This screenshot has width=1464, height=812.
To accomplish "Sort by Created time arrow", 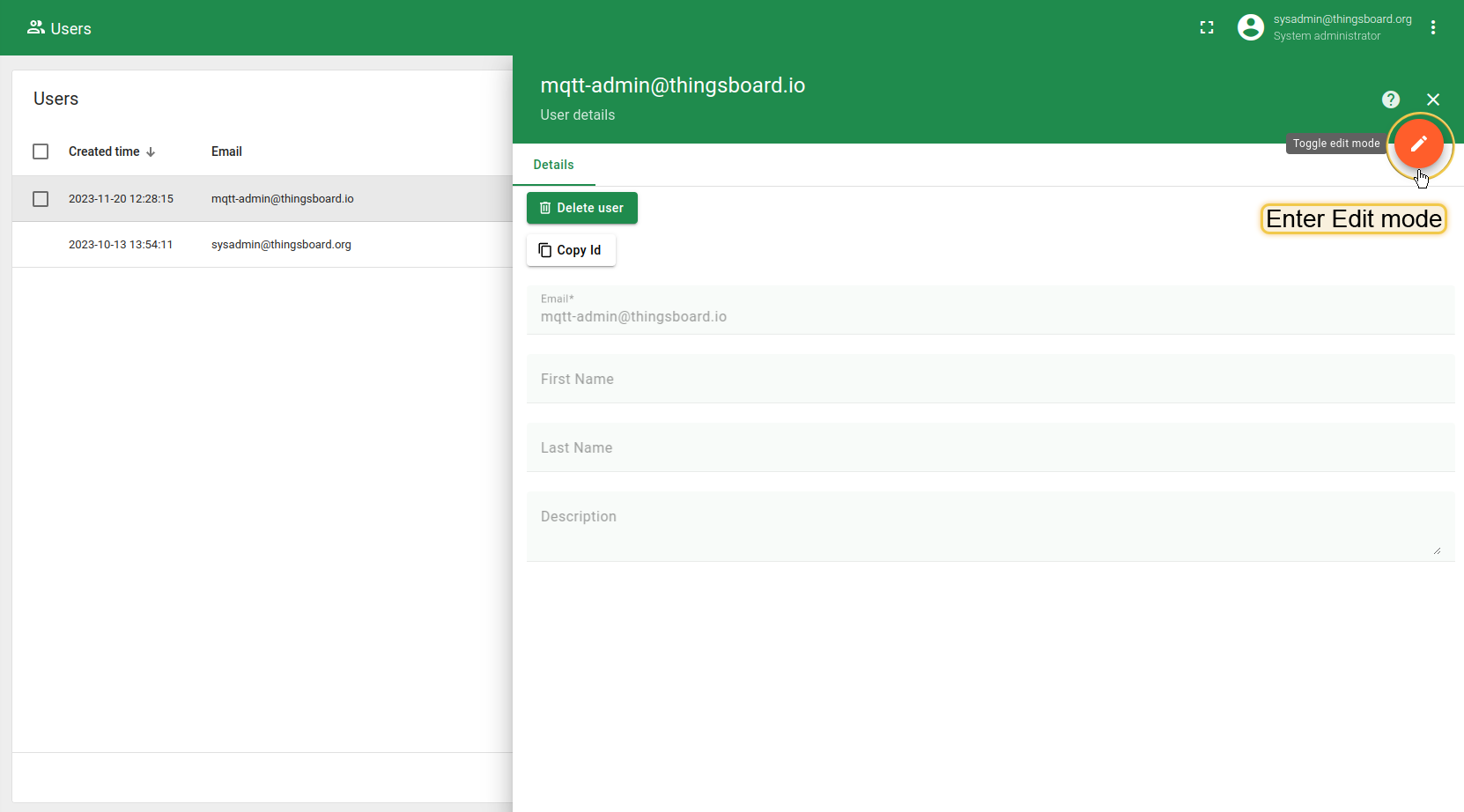I will pos(151,152).
